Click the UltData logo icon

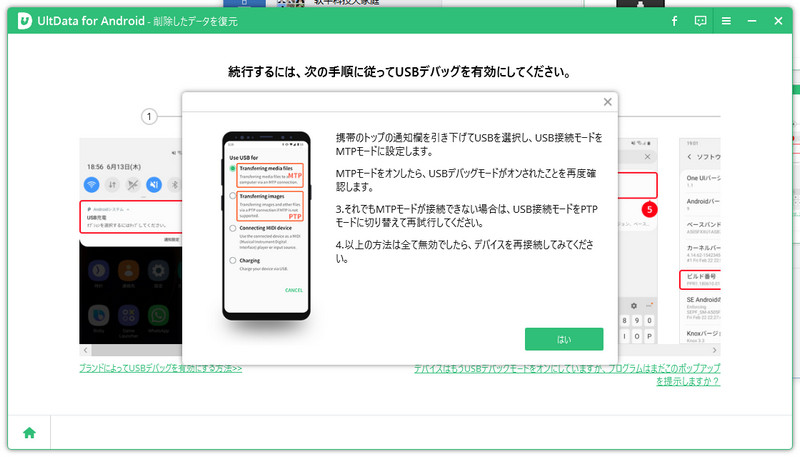coord(24,21)
